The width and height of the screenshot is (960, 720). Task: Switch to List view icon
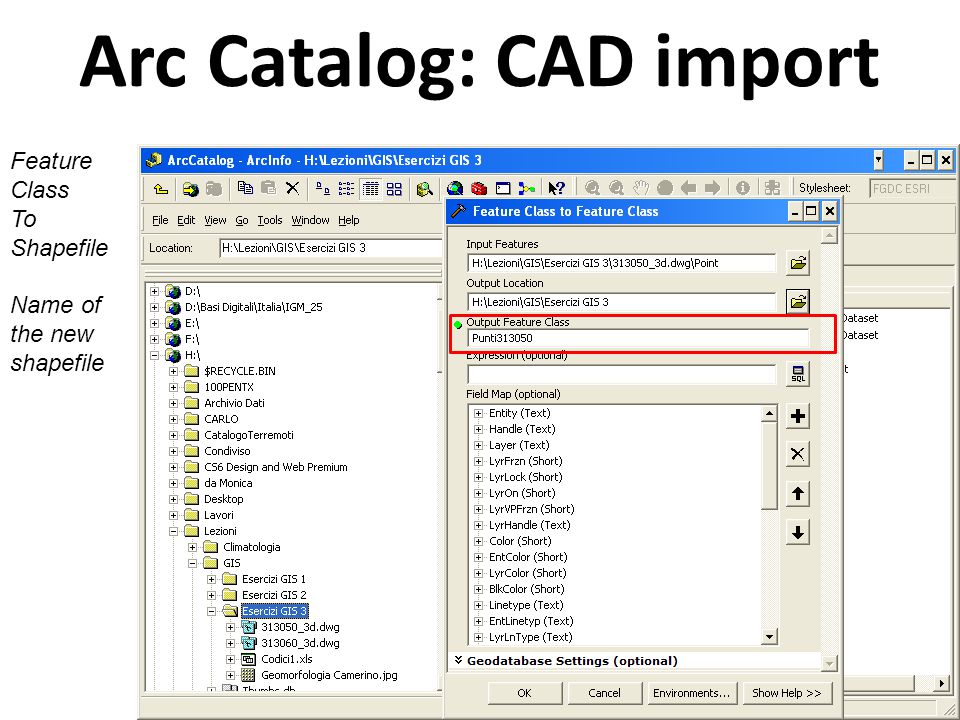[346, 188]
